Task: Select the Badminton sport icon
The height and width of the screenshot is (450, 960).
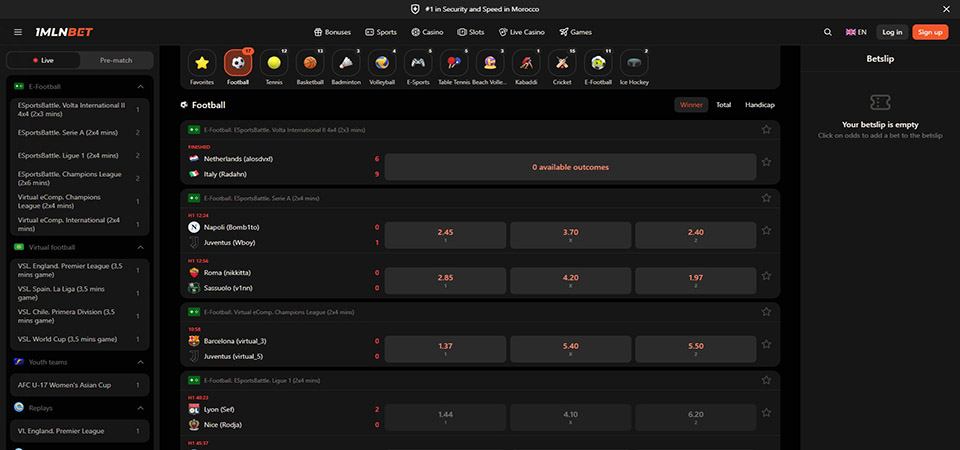Action: (x=346, y=62)
